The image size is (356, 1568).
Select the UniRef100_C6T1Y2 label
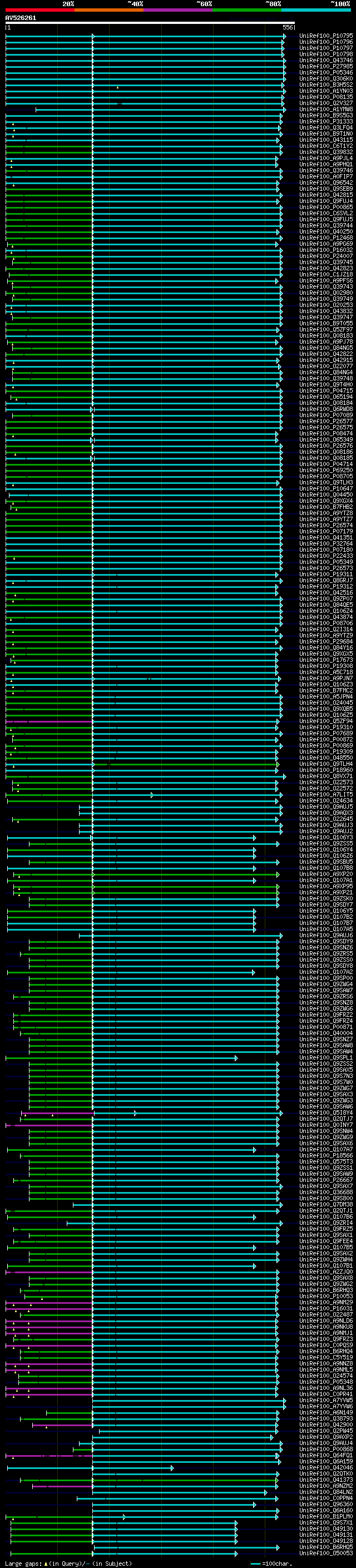tap(326, 146)
